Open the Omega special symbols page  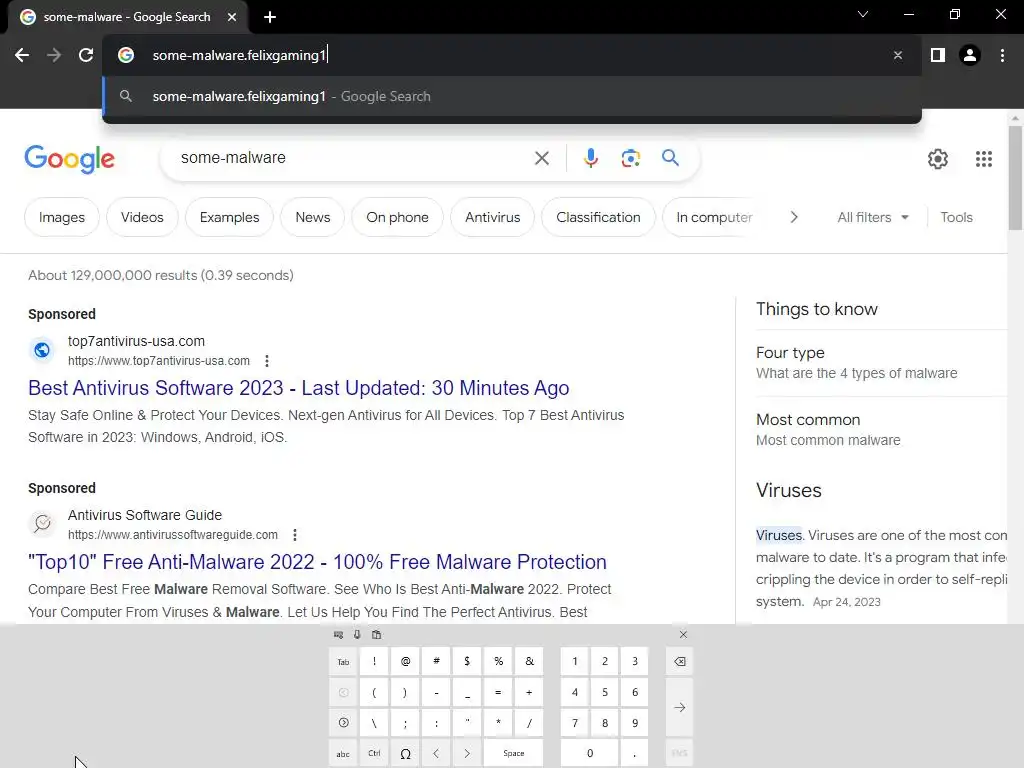coord(405,754)
